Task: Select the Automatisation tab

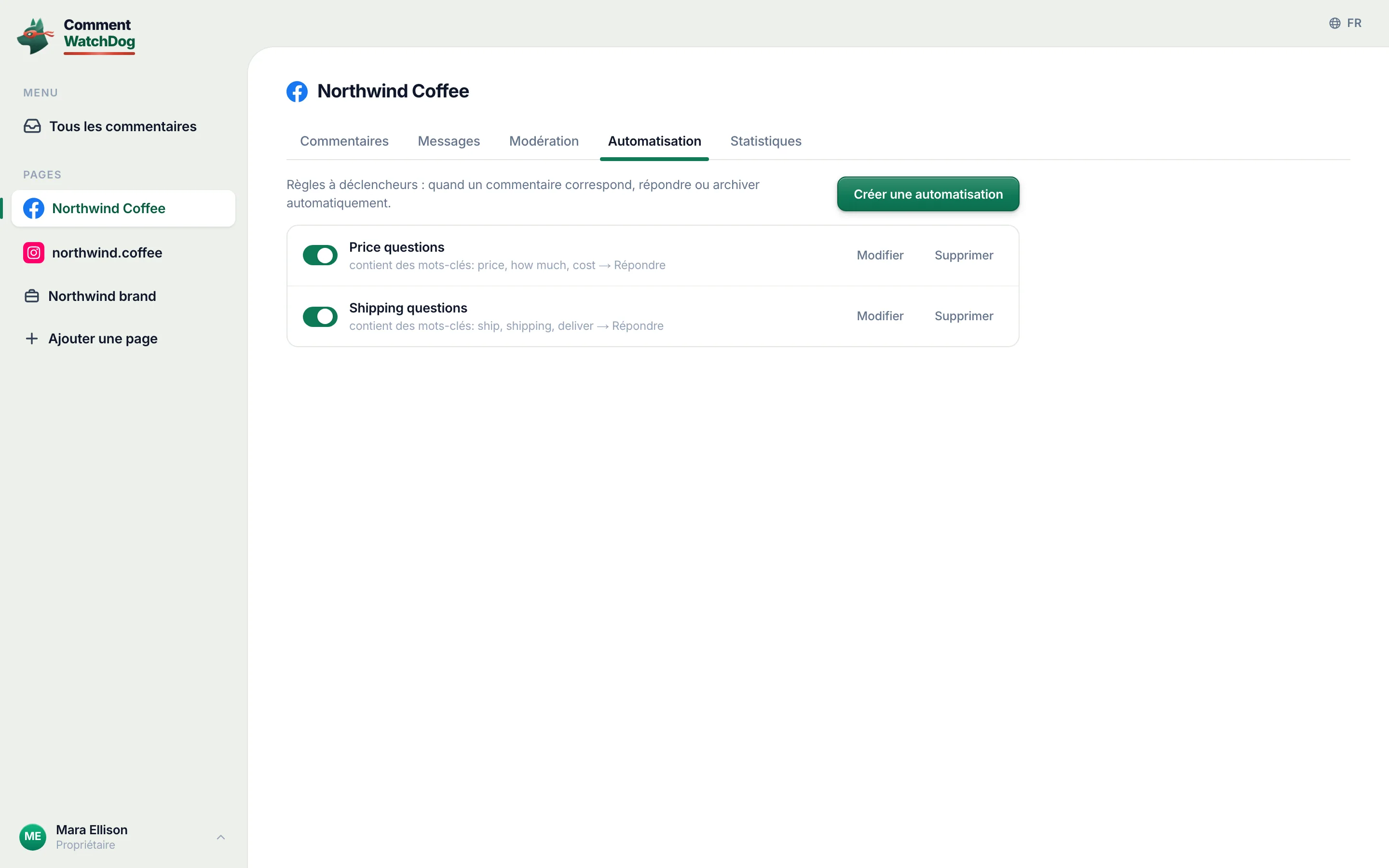Action: point(654,141)
